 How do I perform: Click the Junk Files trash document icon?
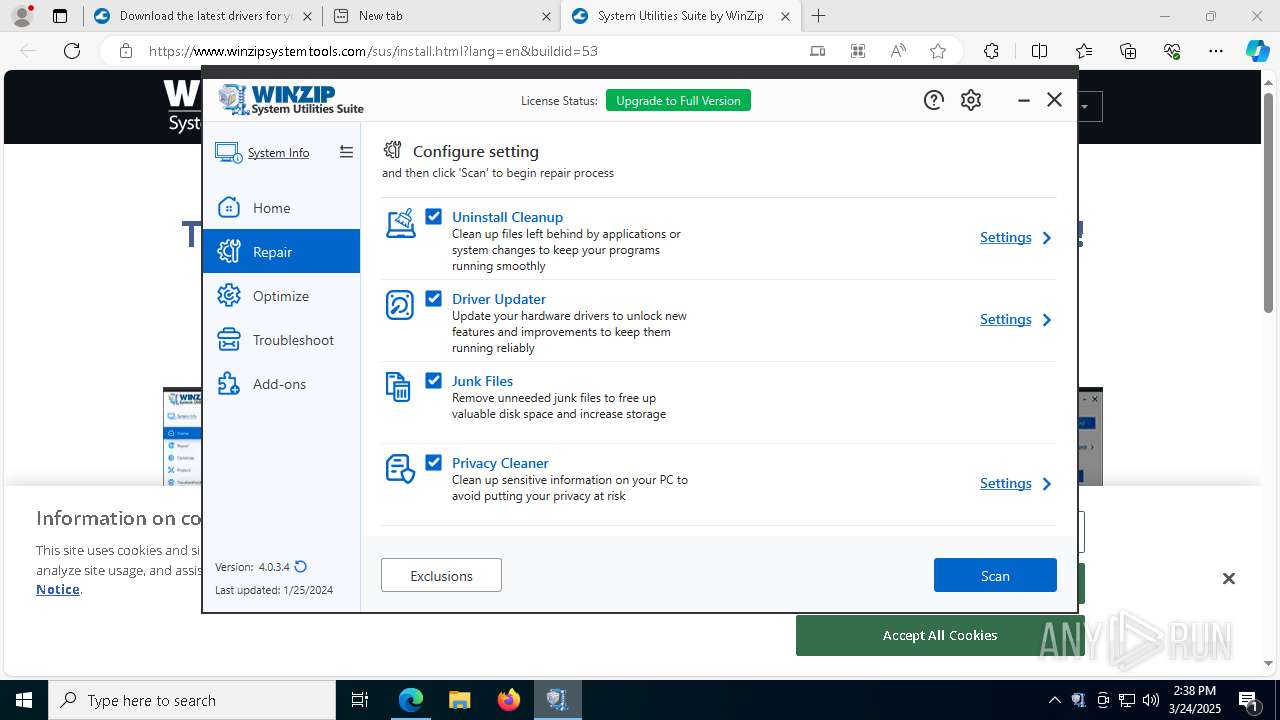click(x=398, y=387)
